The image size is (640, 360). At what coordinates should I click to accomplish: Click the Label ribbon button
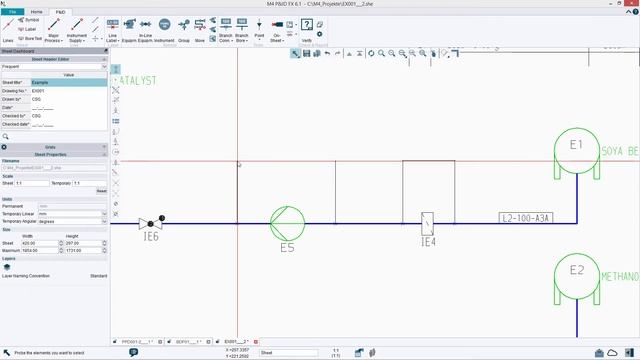tap(27, 29)
